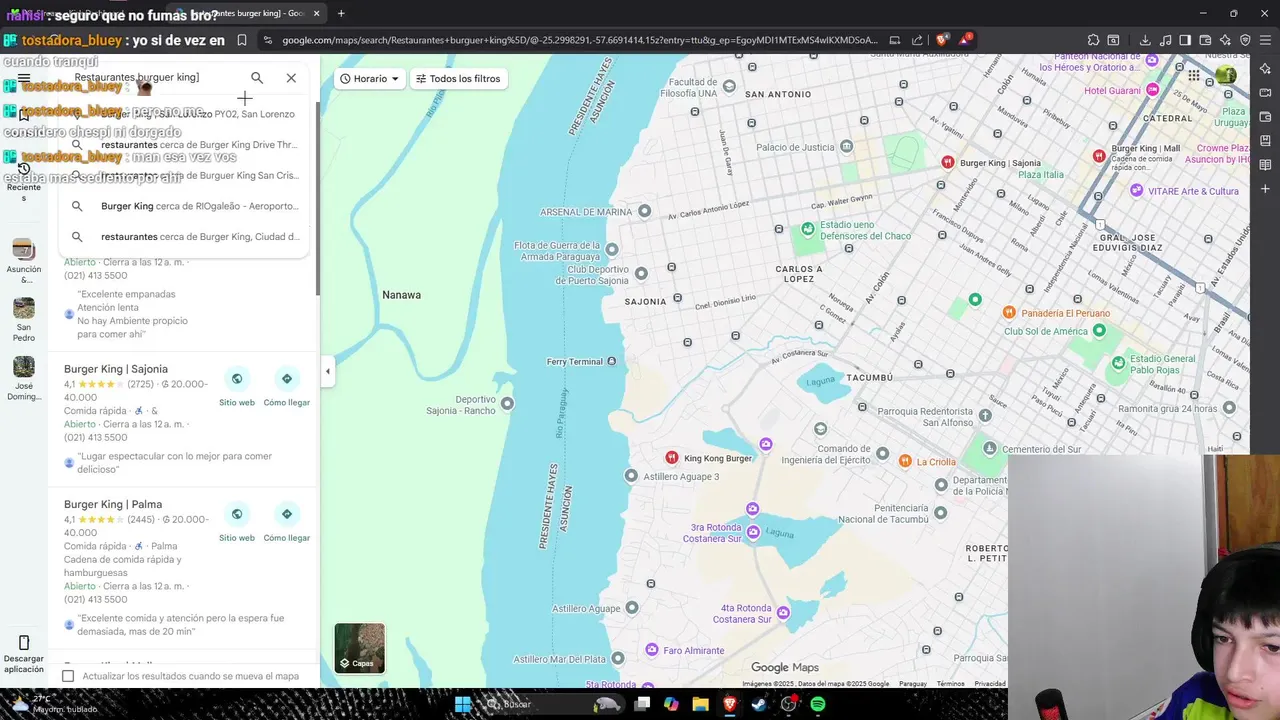Open the Google apps grid
Viewport: 1280px width, 720px height.
pos(1194,75)
